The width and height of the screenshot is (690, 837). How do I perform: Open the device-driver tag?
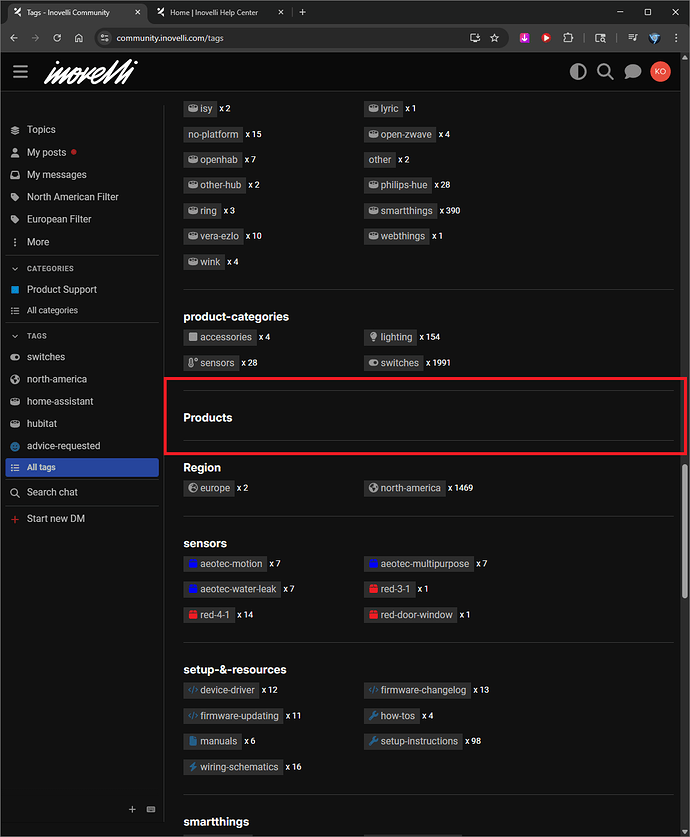pyautogui.click(x=221, y=690)
